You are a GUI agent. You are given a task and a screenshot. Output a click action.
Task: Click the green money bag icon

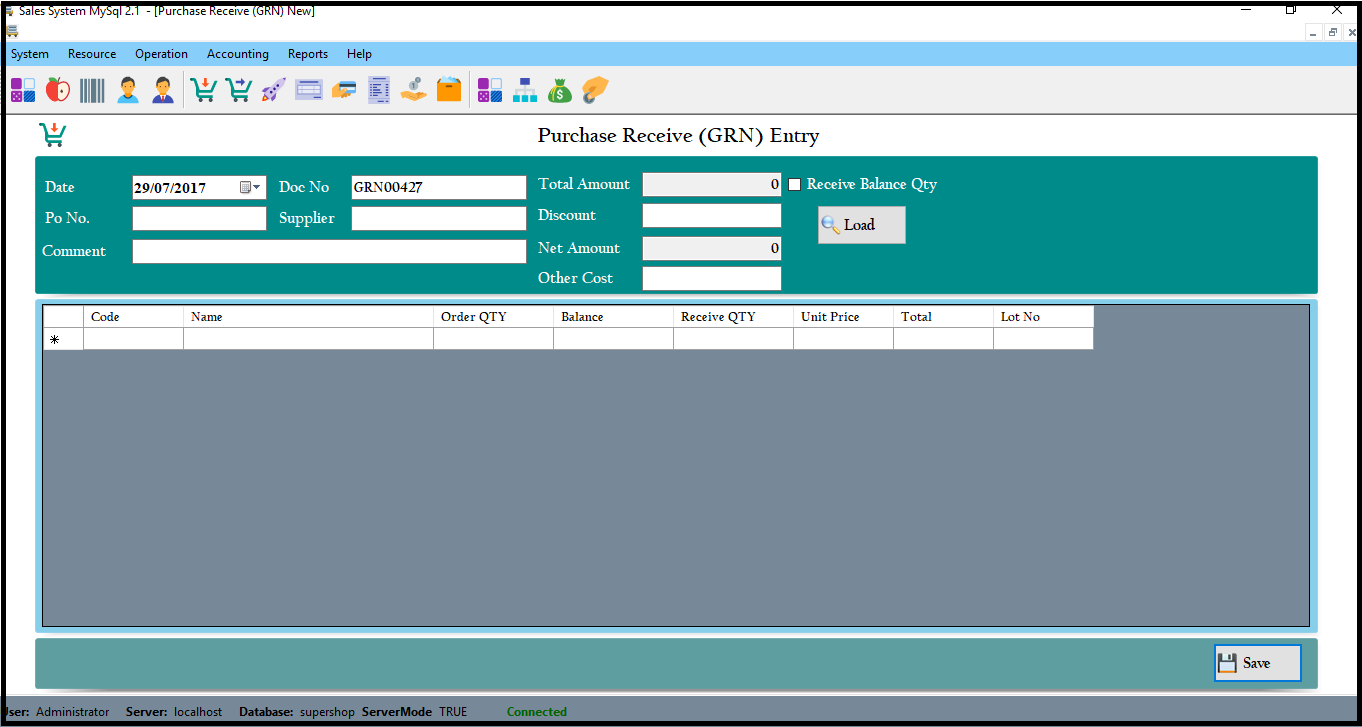tap(560, 90)
